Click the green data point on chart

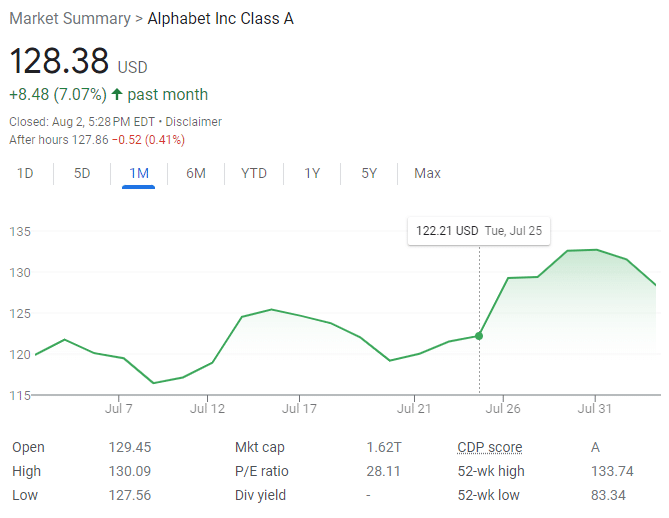[479, 336]
